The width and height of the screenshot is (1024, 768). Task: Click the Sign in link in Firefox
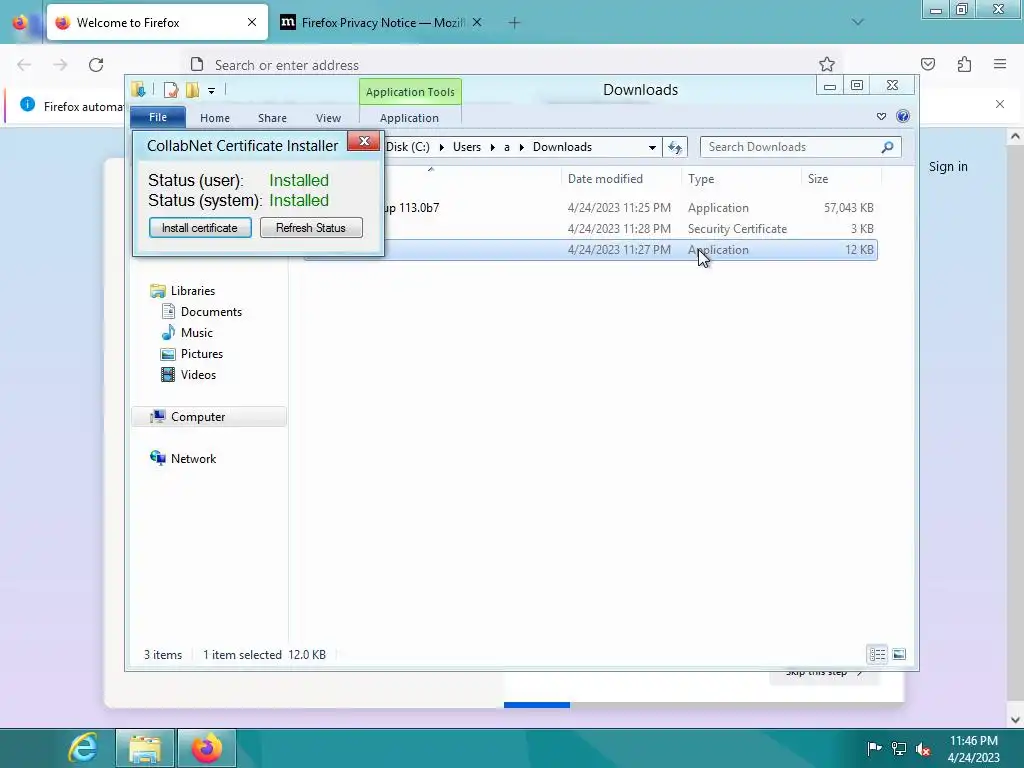pyautogui.click(x=948, y=167)
